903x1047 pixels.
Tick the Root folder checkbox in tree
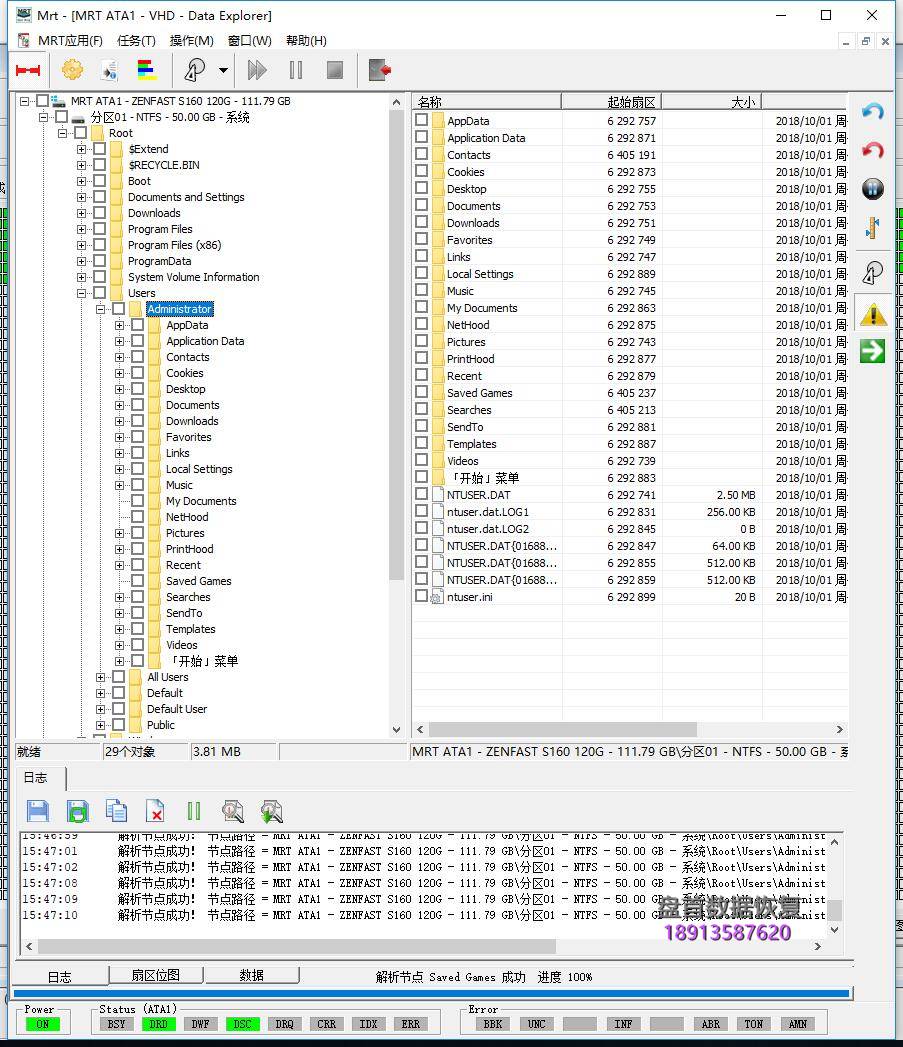click(81, 132)
